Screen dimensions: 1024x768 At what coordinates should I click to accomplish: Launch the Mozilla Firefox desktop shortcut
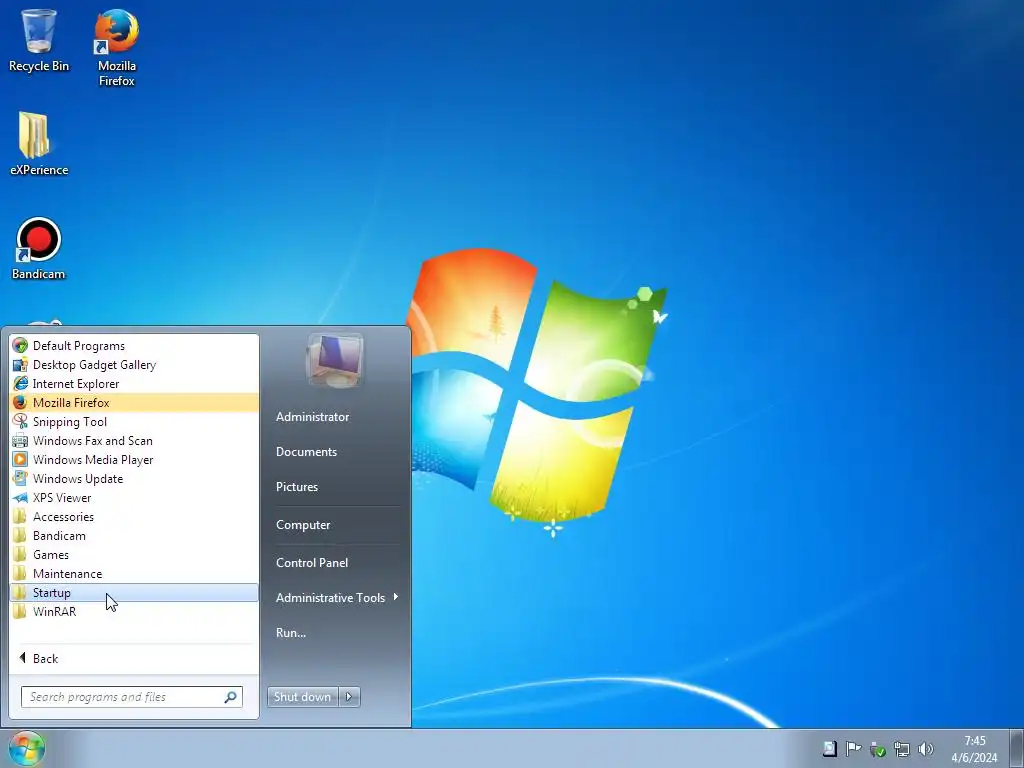click(117, 48)
